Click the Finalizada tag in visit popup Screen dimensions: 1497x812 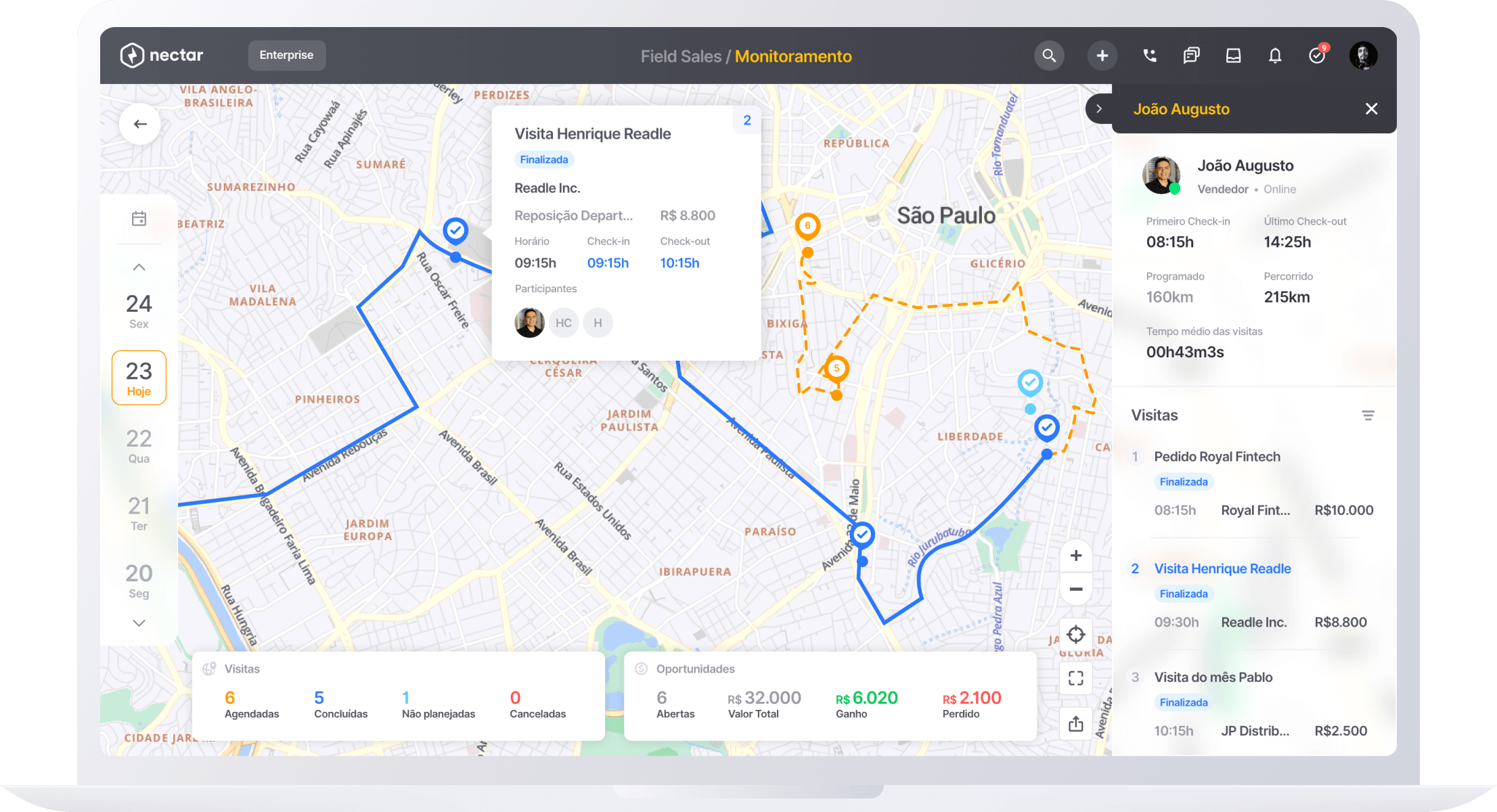click(x=544, y=160)
